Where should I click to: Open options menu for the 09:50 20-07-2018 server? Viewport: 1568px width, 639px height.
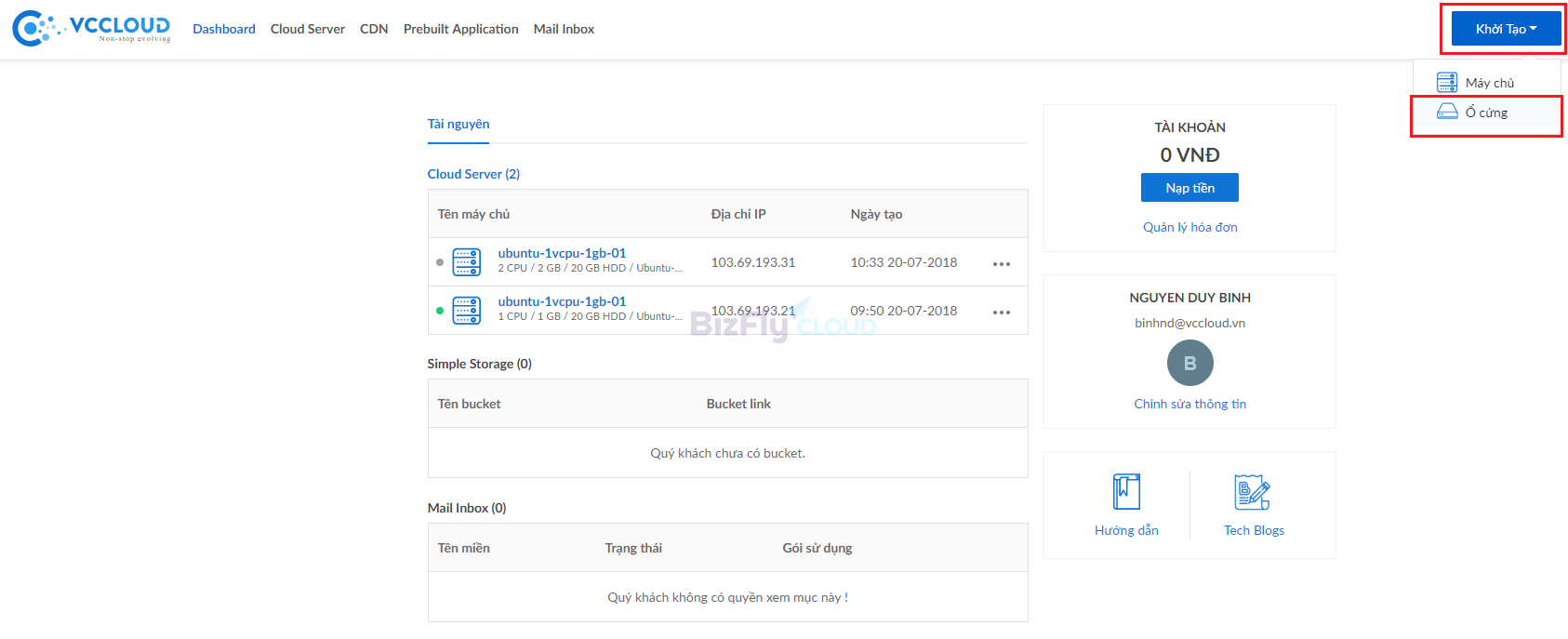1002,313
